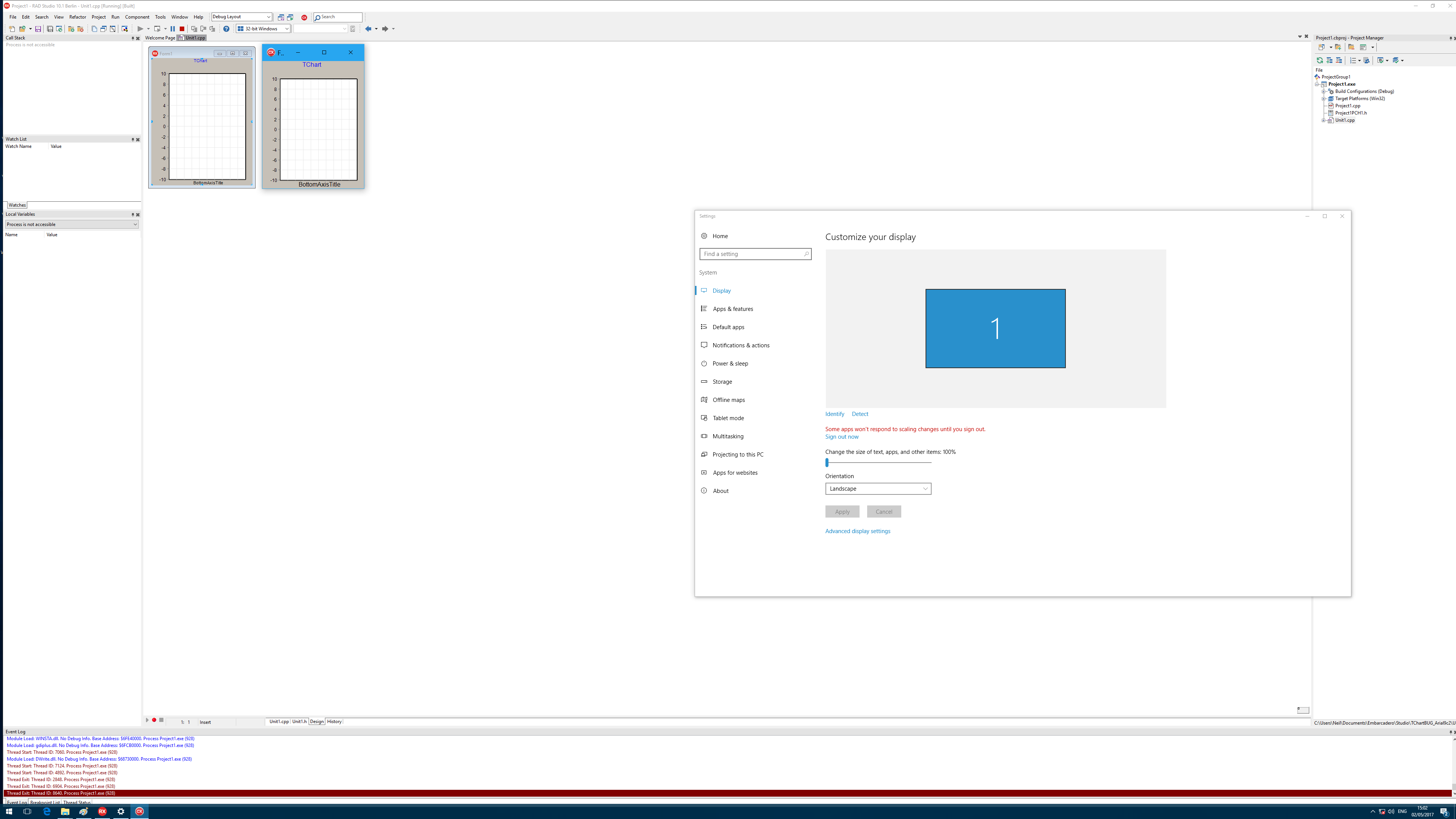Open Help with the blue question mark icon

pyautogui.click(x=226, y=29)
